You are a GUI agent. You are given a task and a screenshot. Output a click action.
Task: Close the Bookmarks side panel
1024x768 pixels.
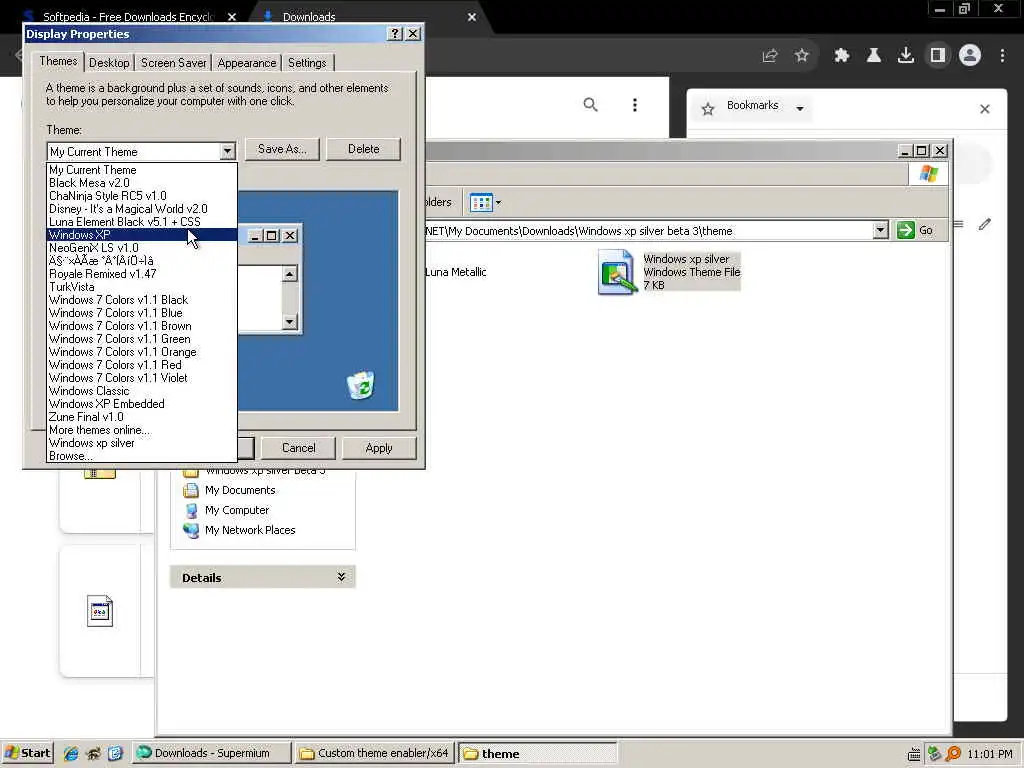pos(985,109)
